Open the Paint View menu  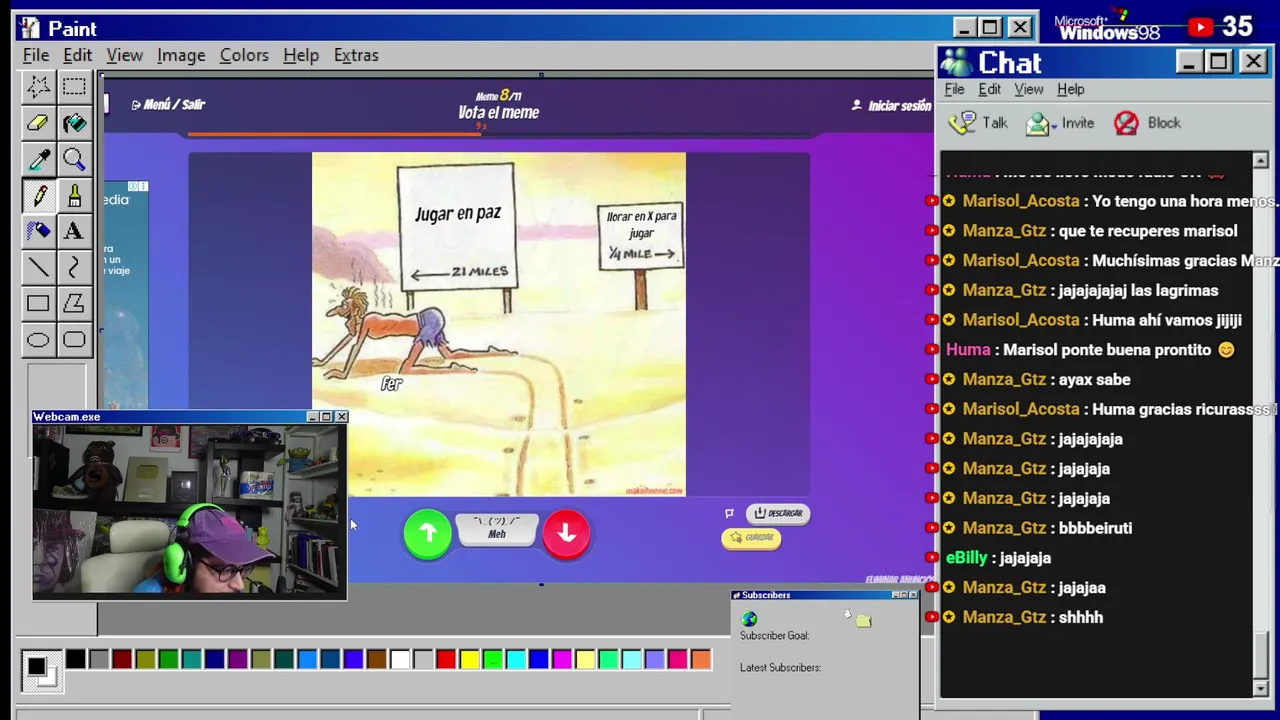[125, 55]
